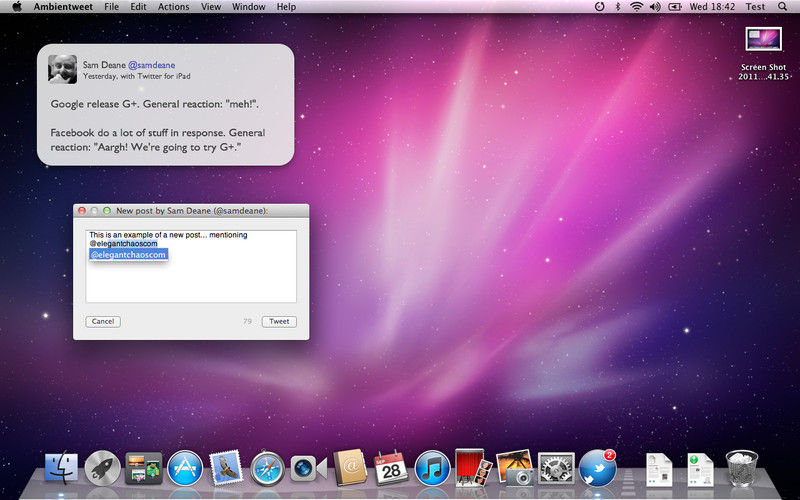The image size is (800, 500).
Task: Click the Bluetooth menu bar icon
Action: pyautogui.click(x=617, y=7)
